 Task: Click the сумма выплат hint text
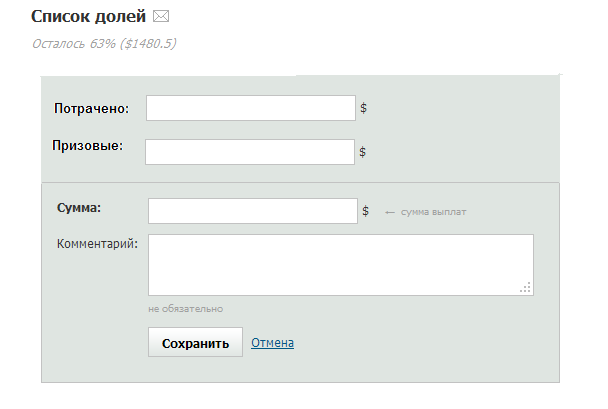coord(433,212)
